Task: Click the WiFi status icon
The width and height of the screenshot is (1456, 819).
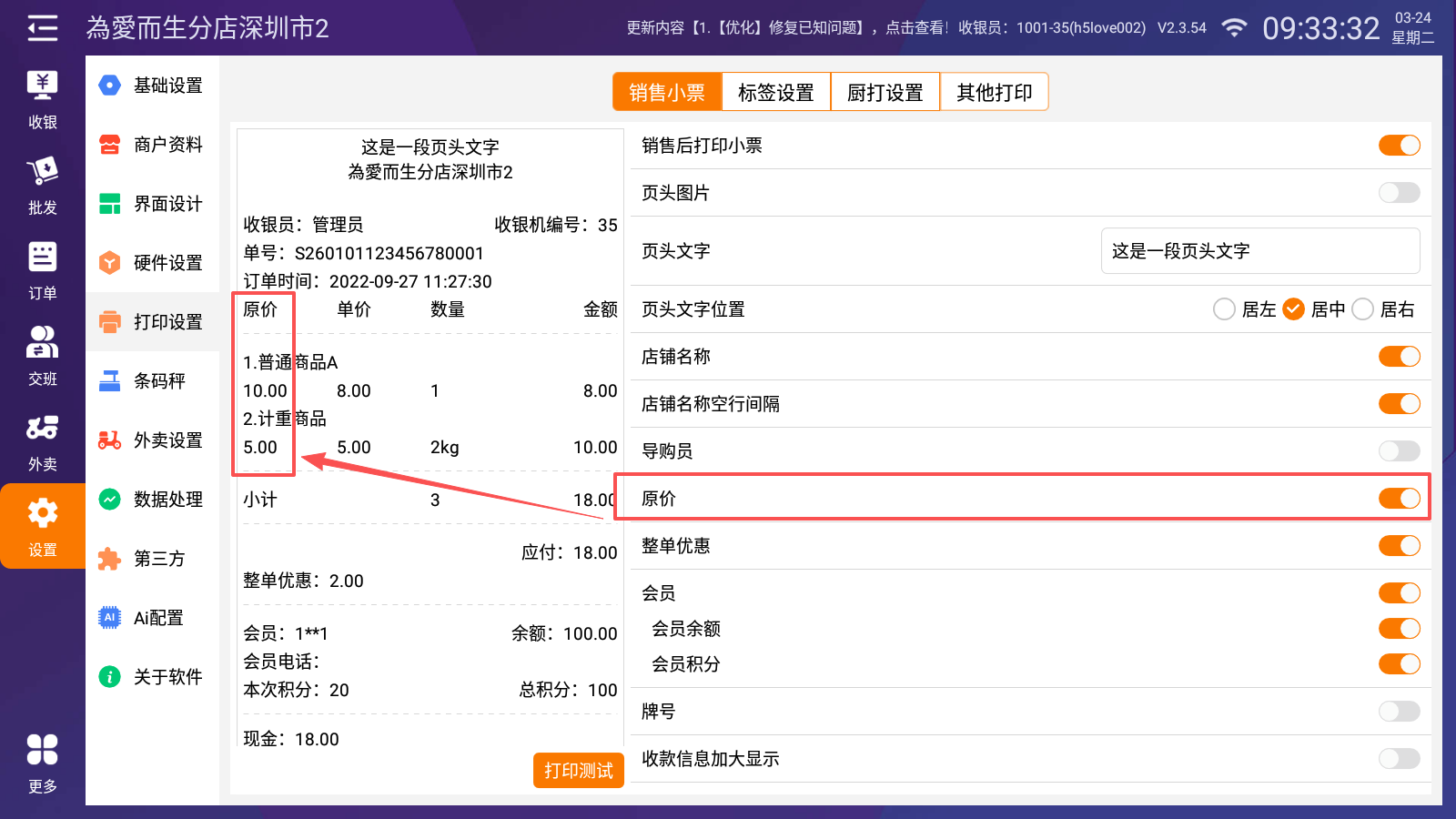Action: pos(1234,28)
